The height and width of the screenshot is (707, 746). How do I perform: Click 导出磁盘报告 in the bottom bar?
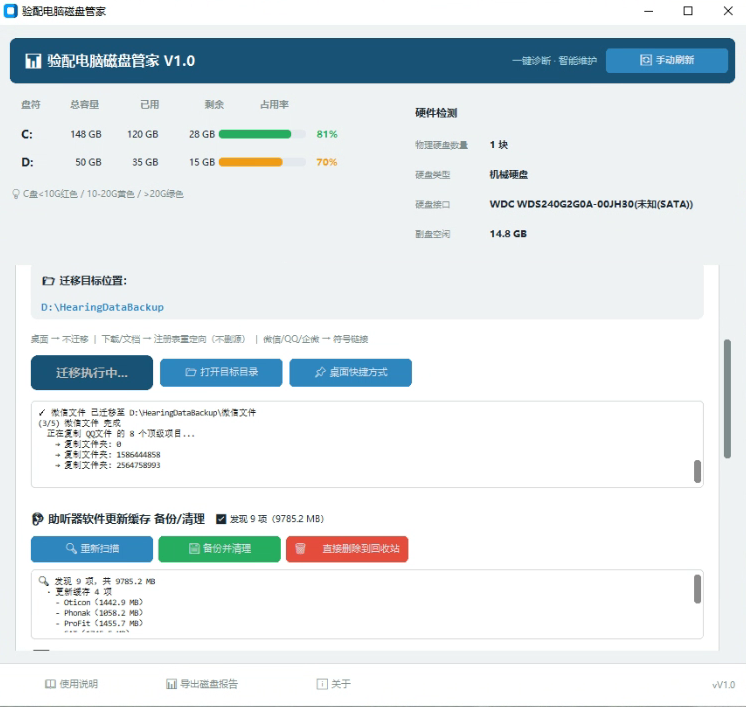click(202, 684)
